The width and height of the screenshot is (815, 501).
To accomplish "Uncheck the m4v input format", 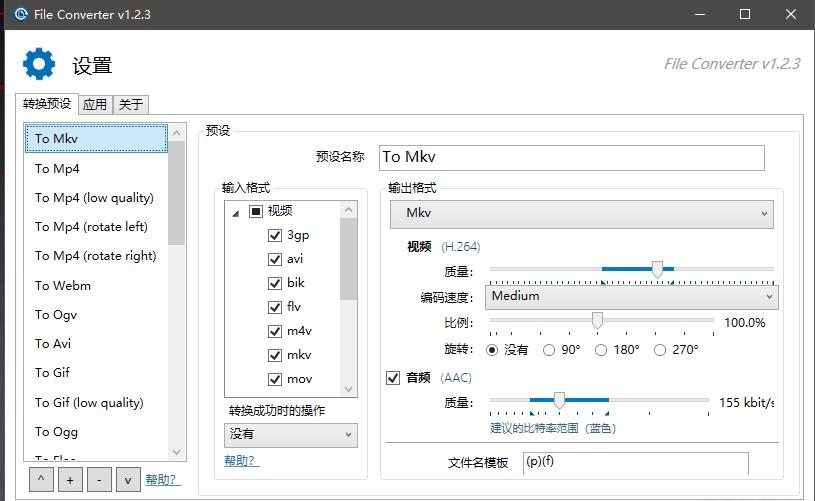I will click(x=274, y=331).
